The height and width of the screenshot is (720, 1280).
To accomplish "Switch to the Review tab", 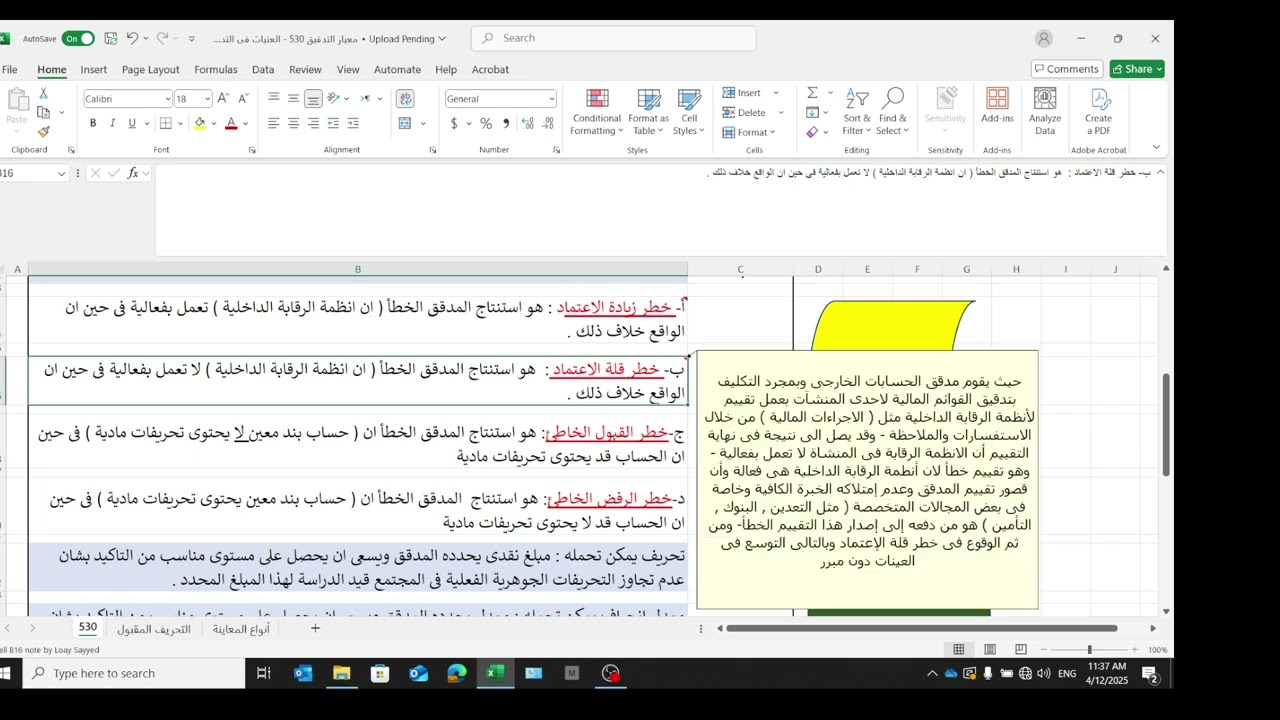I will (x=305, y=70).
